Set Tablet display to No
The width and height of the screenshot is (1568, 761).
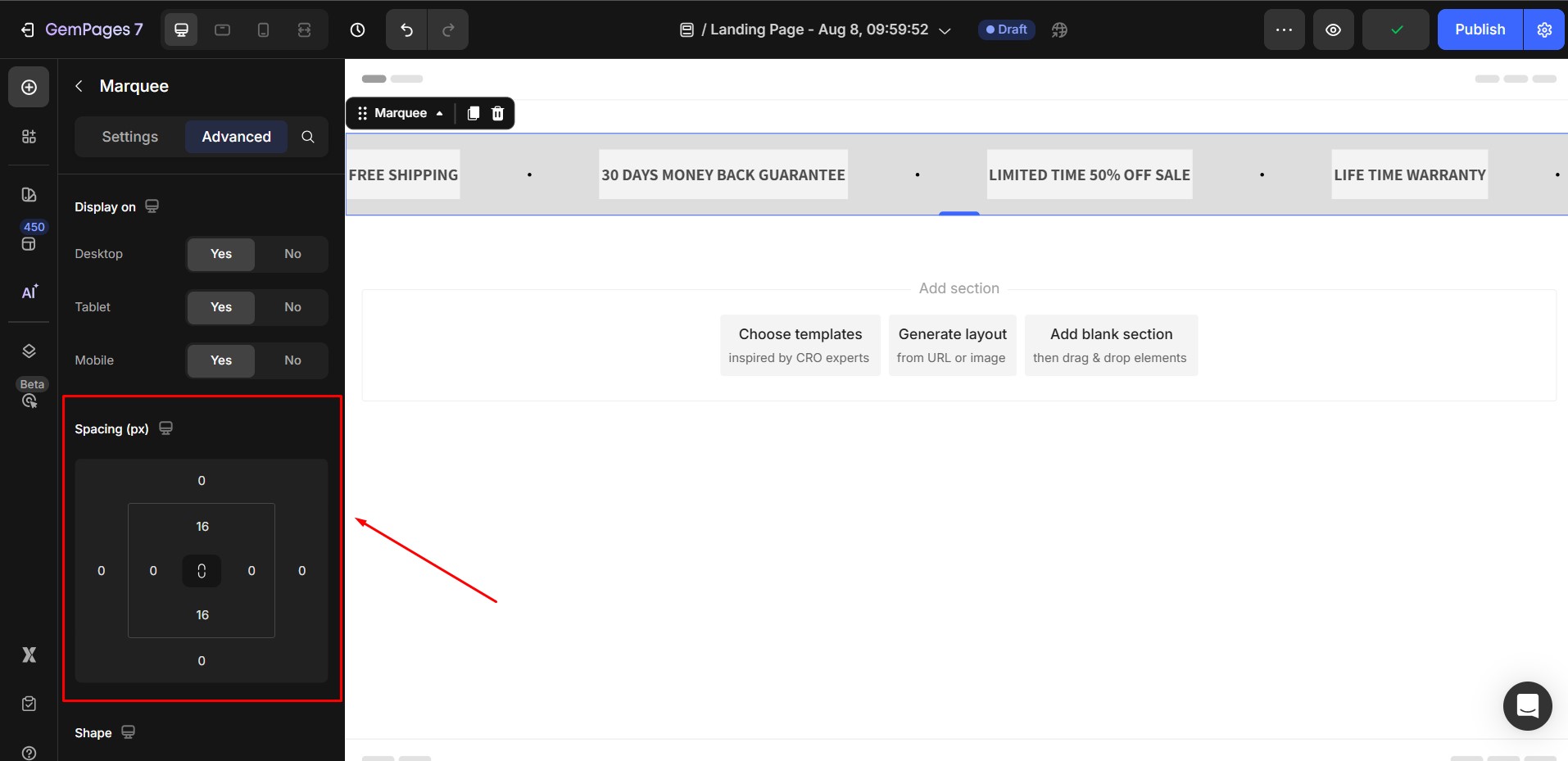pyautogui.click(x=292, y=307)
